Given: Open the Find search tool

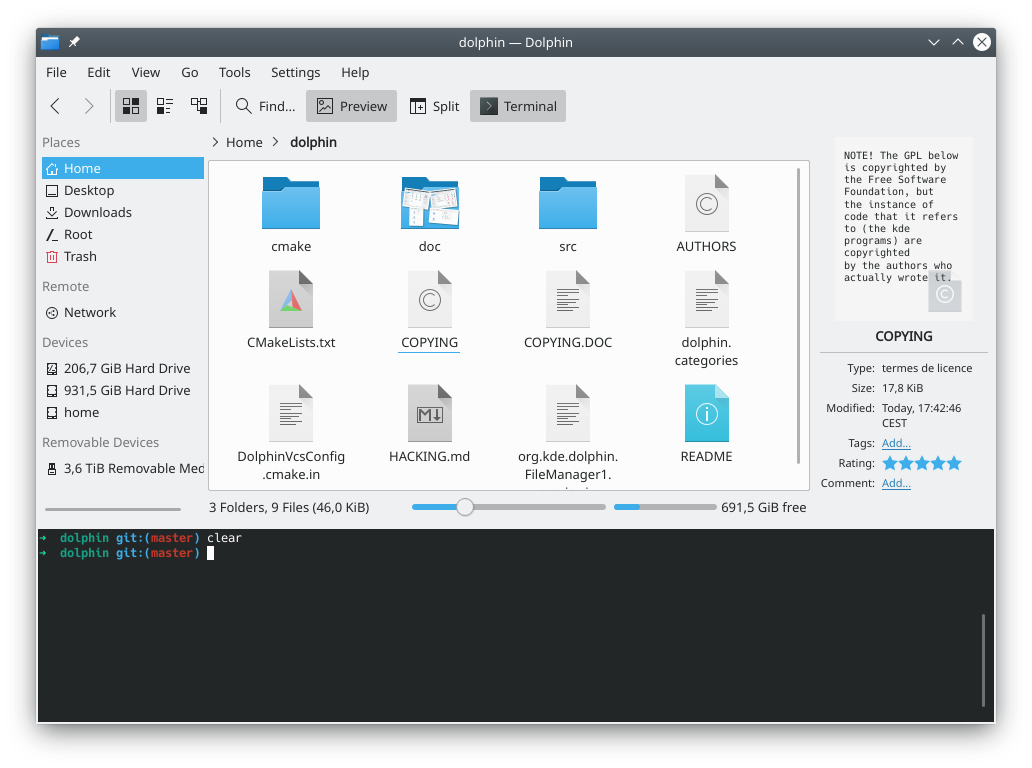Looking at the screenshot, I should pos(265,106).
